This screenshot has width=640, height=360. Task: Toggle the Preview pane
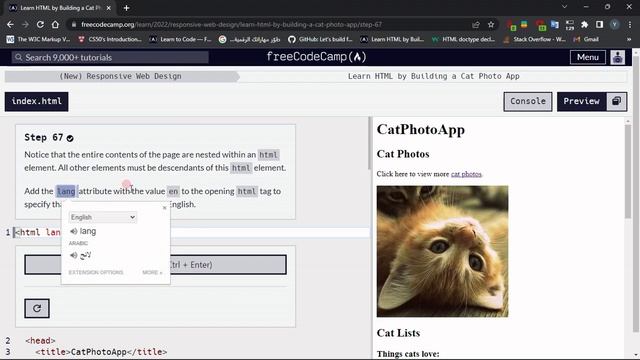(x=582, y=101)
